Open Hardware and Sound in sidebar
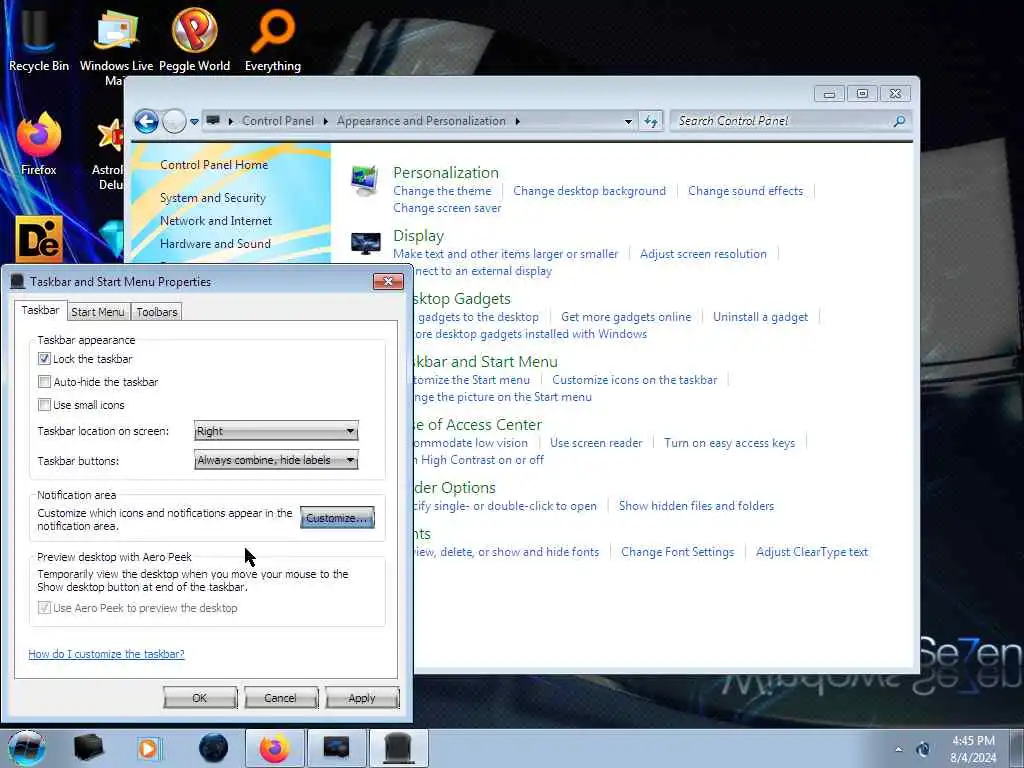The width and height of the screenshot is (1024, 768). [x=215, y=244]
